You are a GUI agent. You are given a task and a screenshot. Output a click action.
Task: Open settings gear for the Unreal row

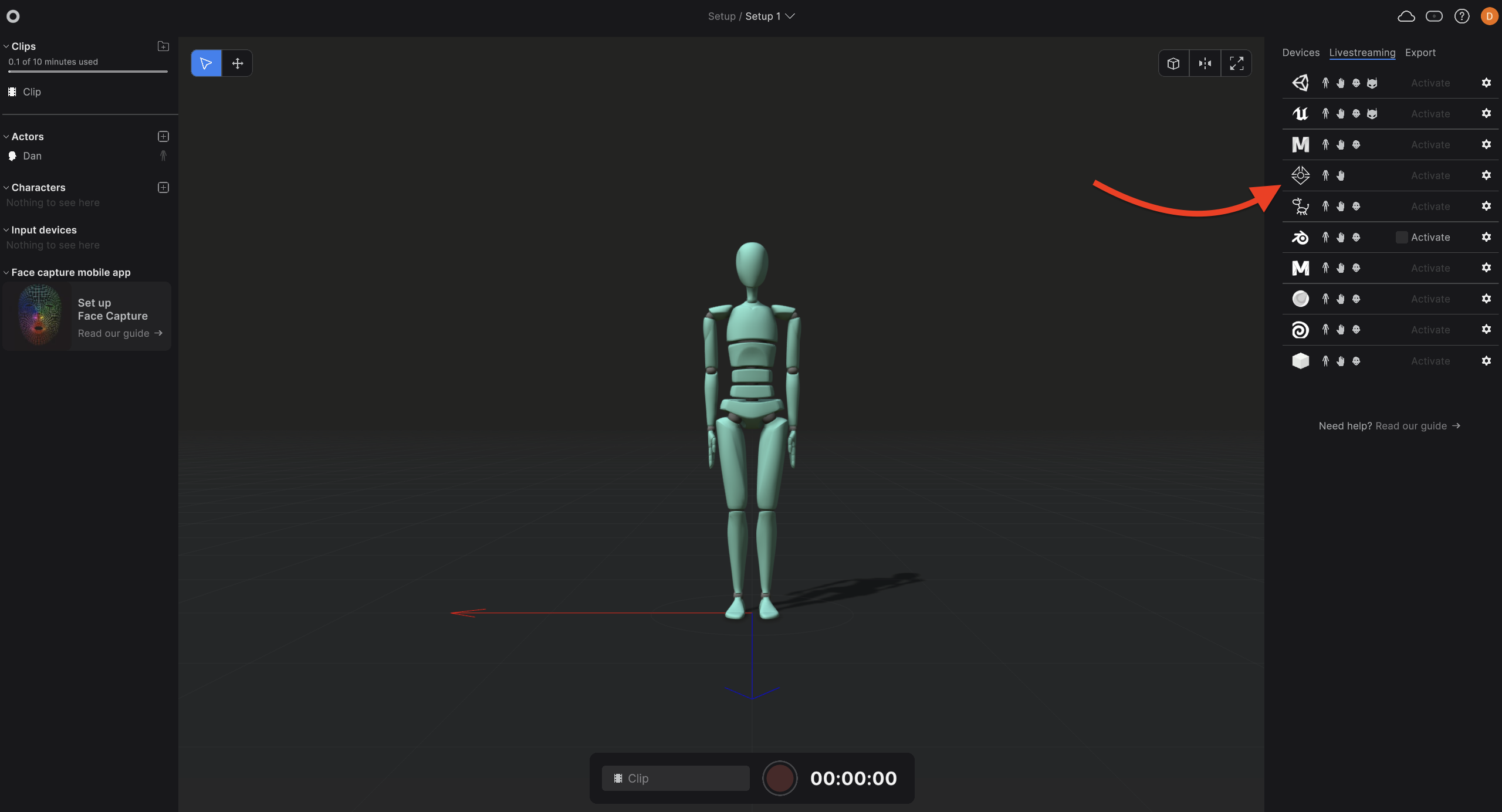(x=1486, y=113)
